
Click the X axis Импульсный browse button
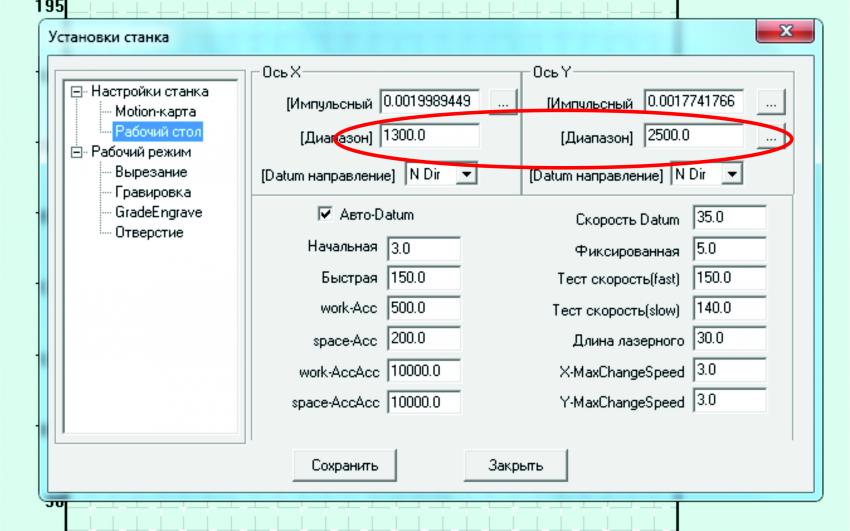[x=505, y=103]
